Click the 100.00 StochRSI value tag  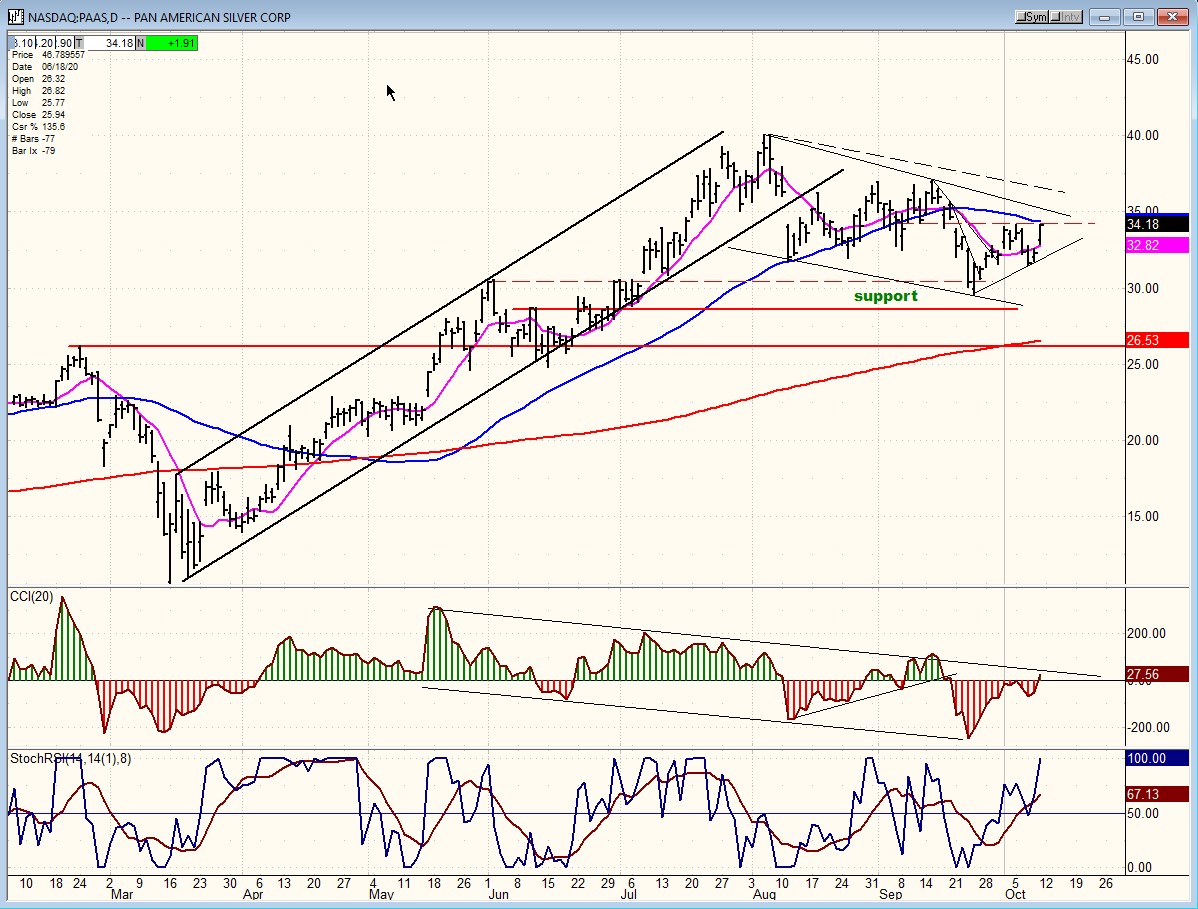pyautogui.click(x=1157, y=758)
